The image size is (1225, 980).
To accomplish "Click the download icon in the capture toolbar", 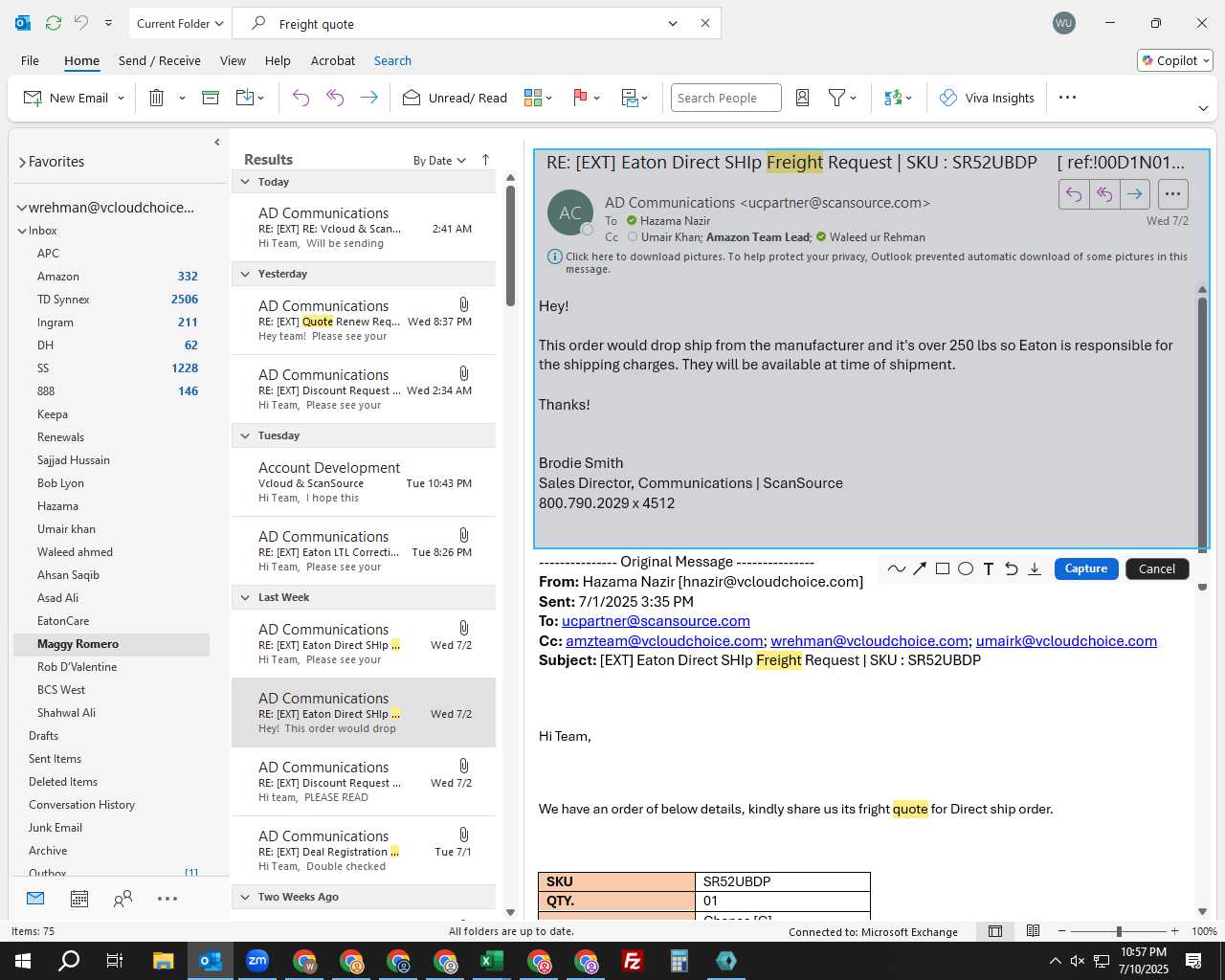I will tap(1035, 568).
